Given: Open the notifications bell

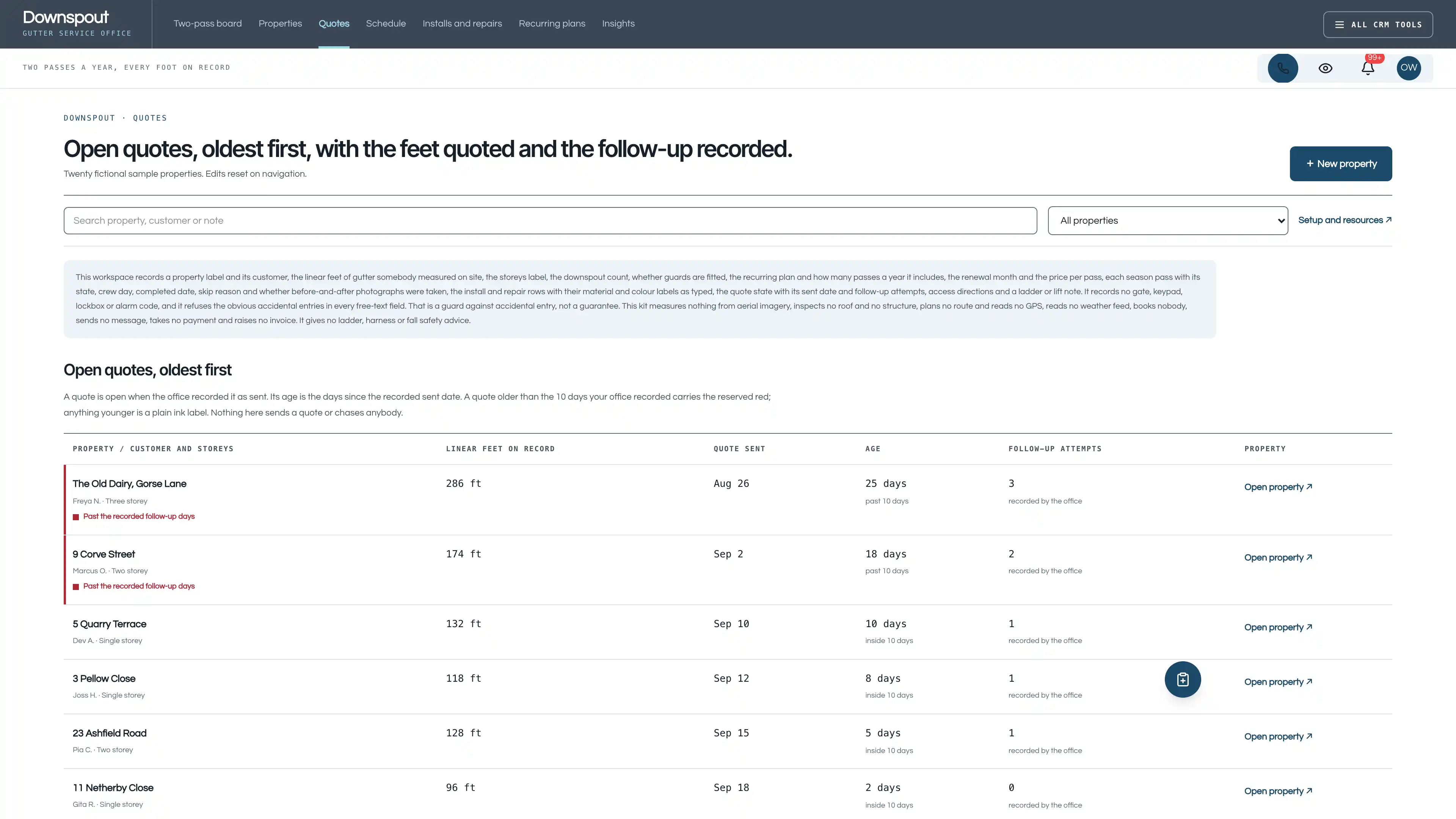Looking at the screenshot, I should pyautogui.click(x=1368, y=68).
